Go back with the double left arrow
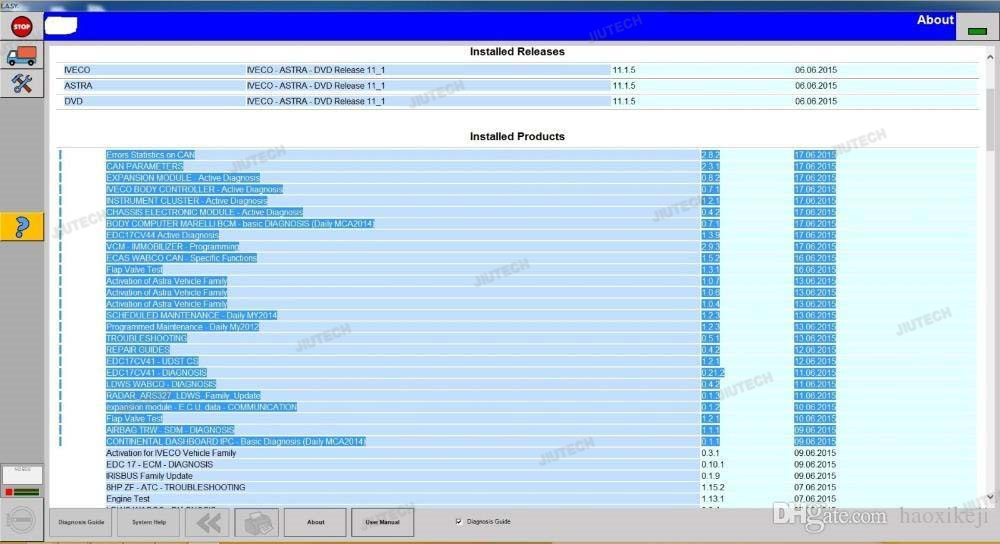 tap(208, 523)
